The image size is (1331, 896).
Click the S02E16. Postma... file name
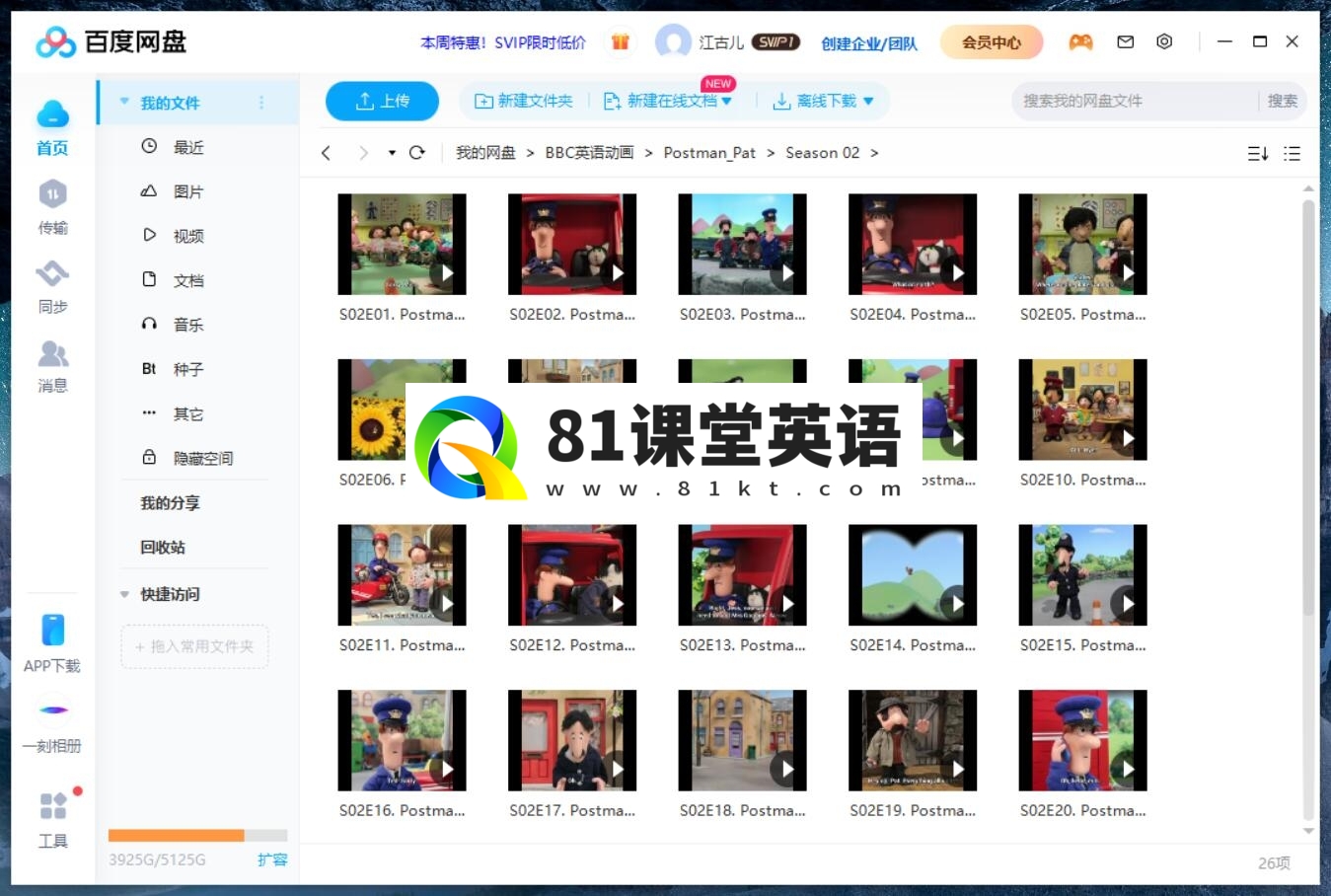(402, 811)
